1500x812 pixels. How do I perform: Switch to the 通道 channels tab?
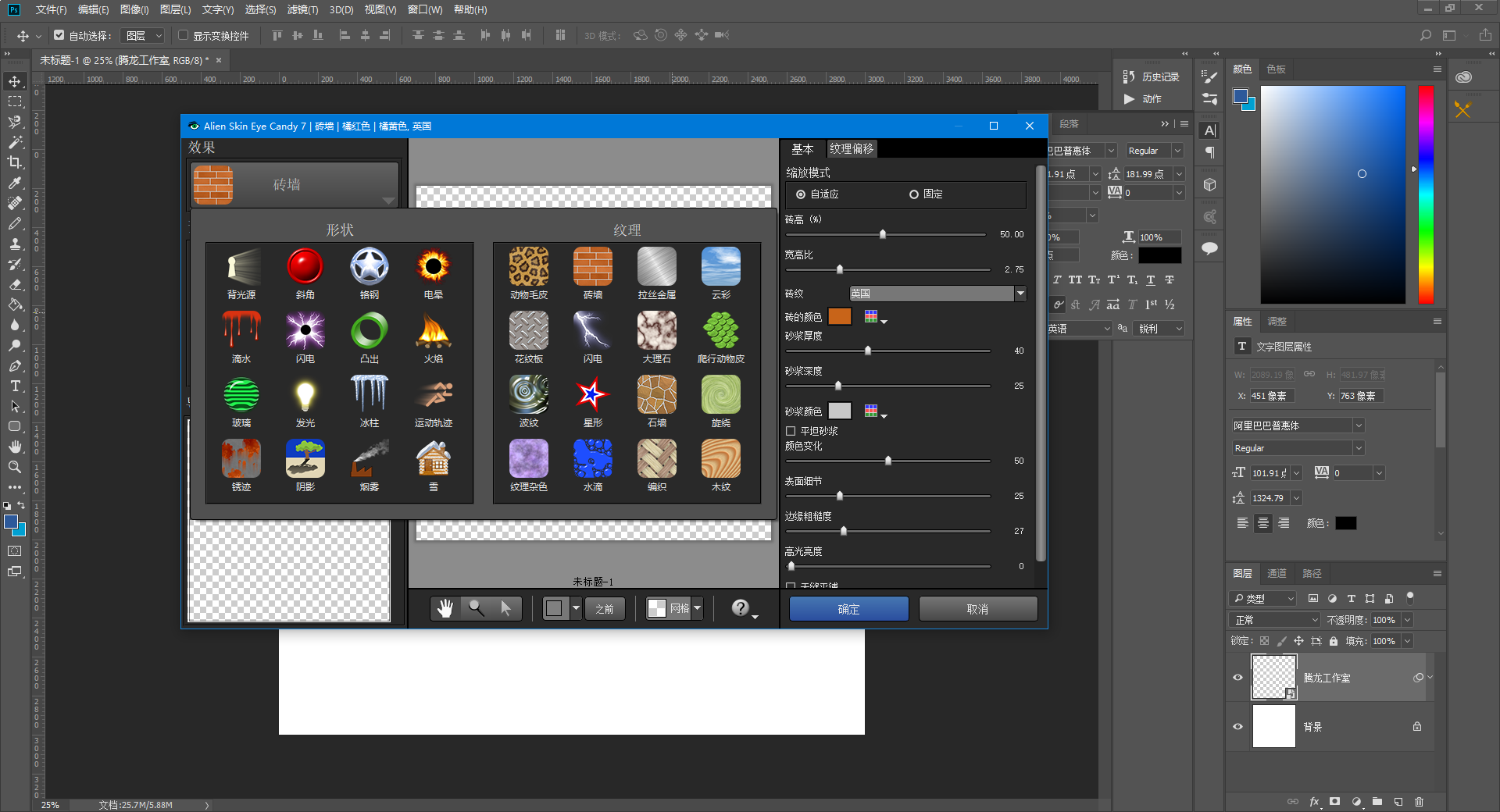pyautogui.click(x=1277, y=573)
